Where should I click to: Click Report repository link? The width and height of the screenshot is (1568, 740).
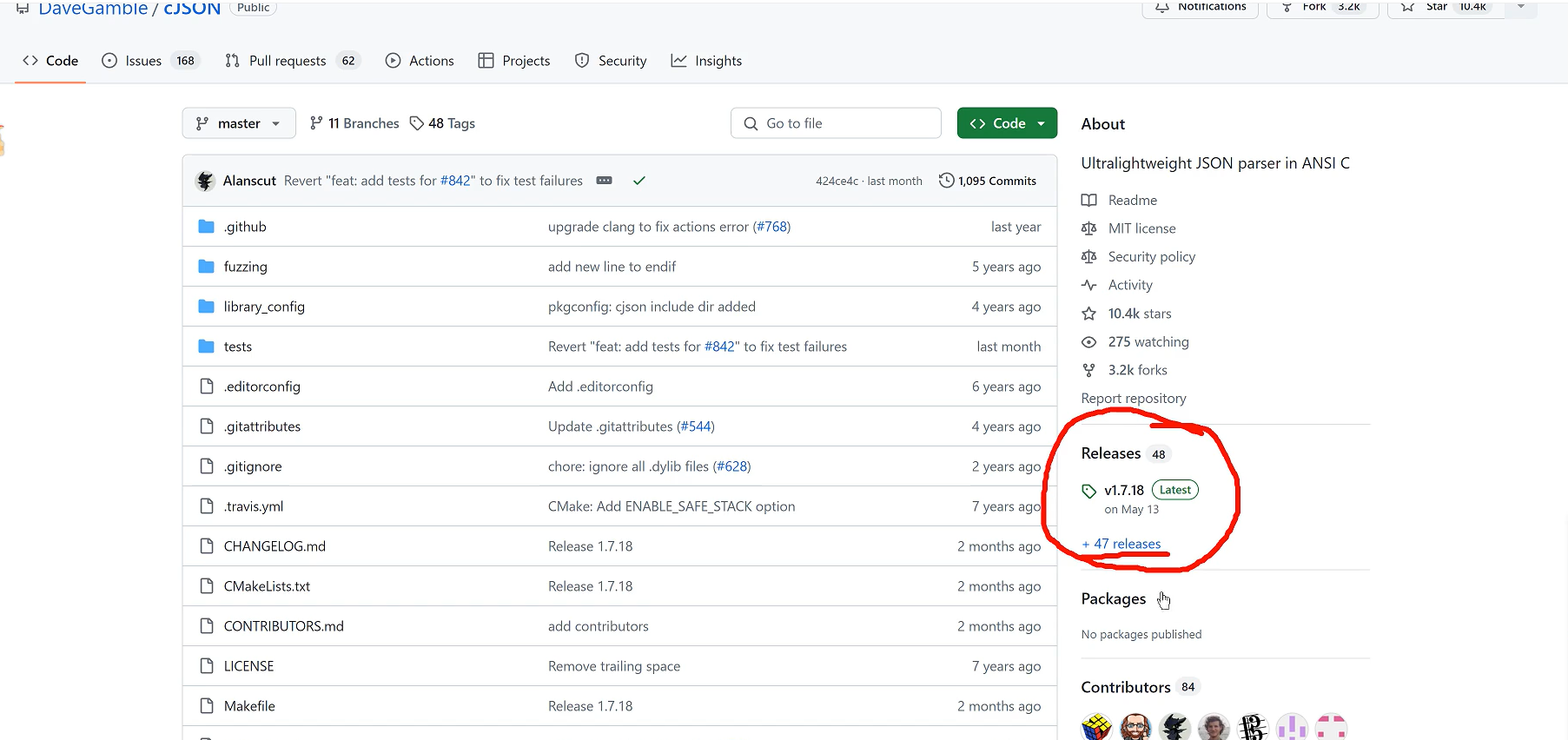1134,399
